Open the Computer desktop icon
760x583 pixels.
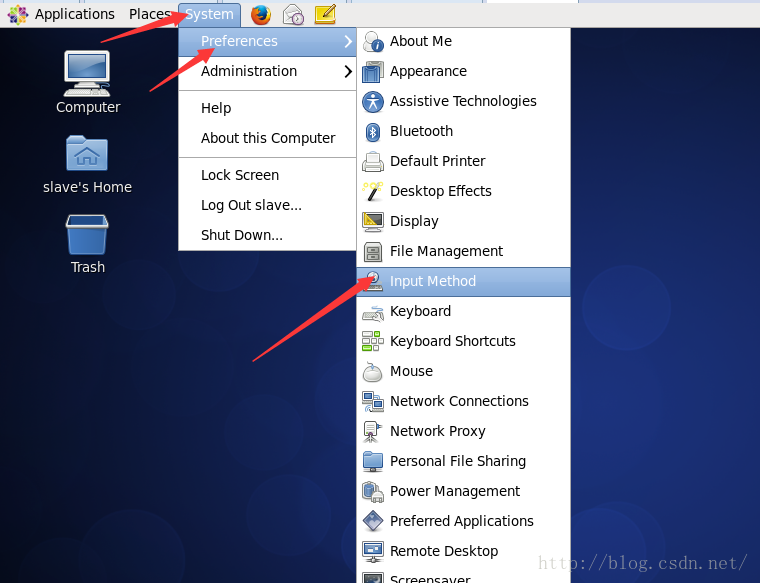87,73
